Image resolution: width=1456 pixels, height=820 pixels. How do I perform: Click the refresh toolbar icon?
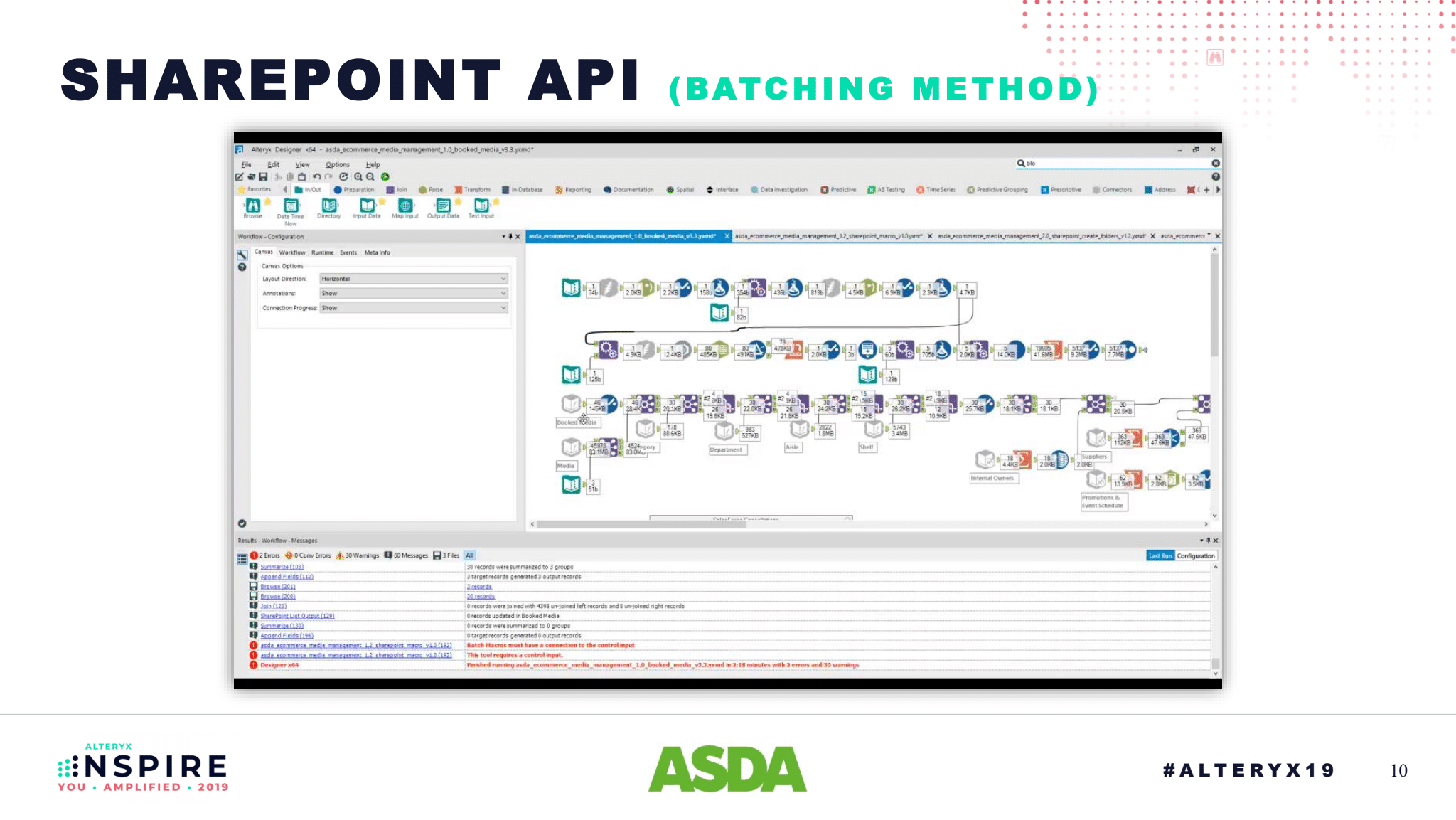tap(343, 177)
